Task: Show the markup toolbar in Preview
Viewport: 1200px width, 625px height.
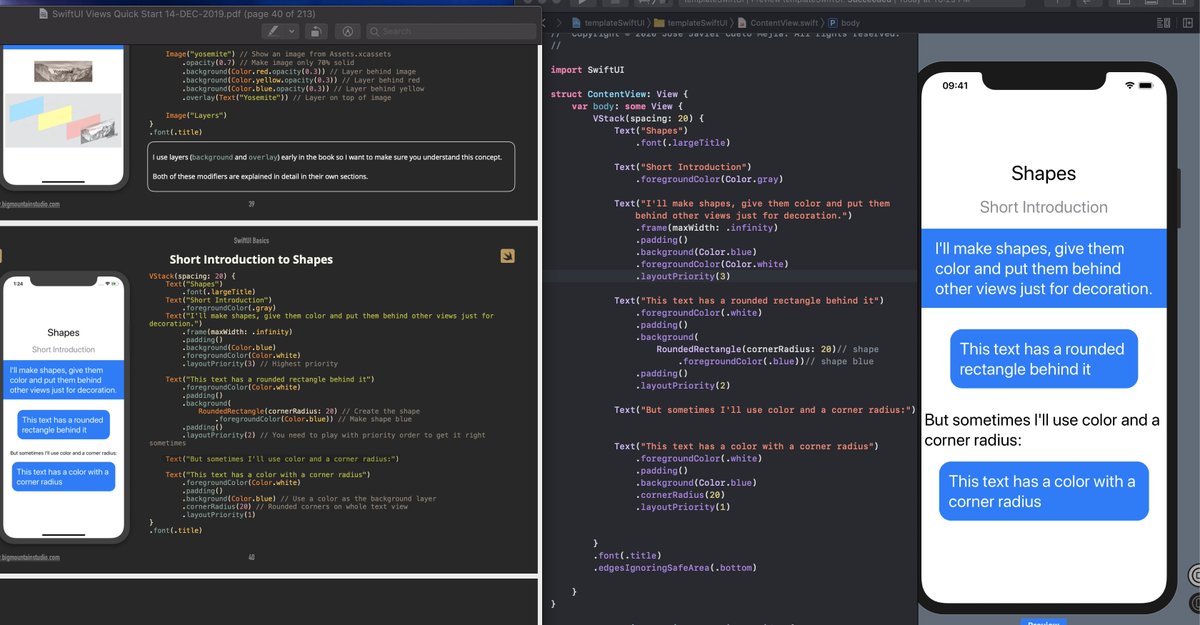Action: (348, 31)
